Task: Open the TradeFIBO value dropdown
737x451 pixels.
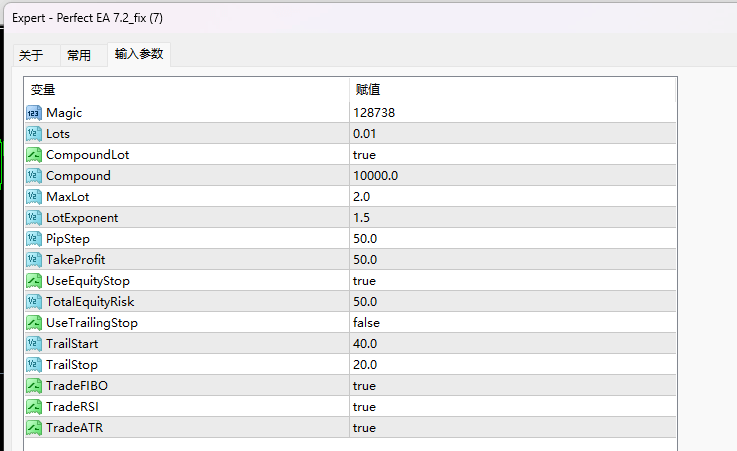Action: click(x=364, y=386)
